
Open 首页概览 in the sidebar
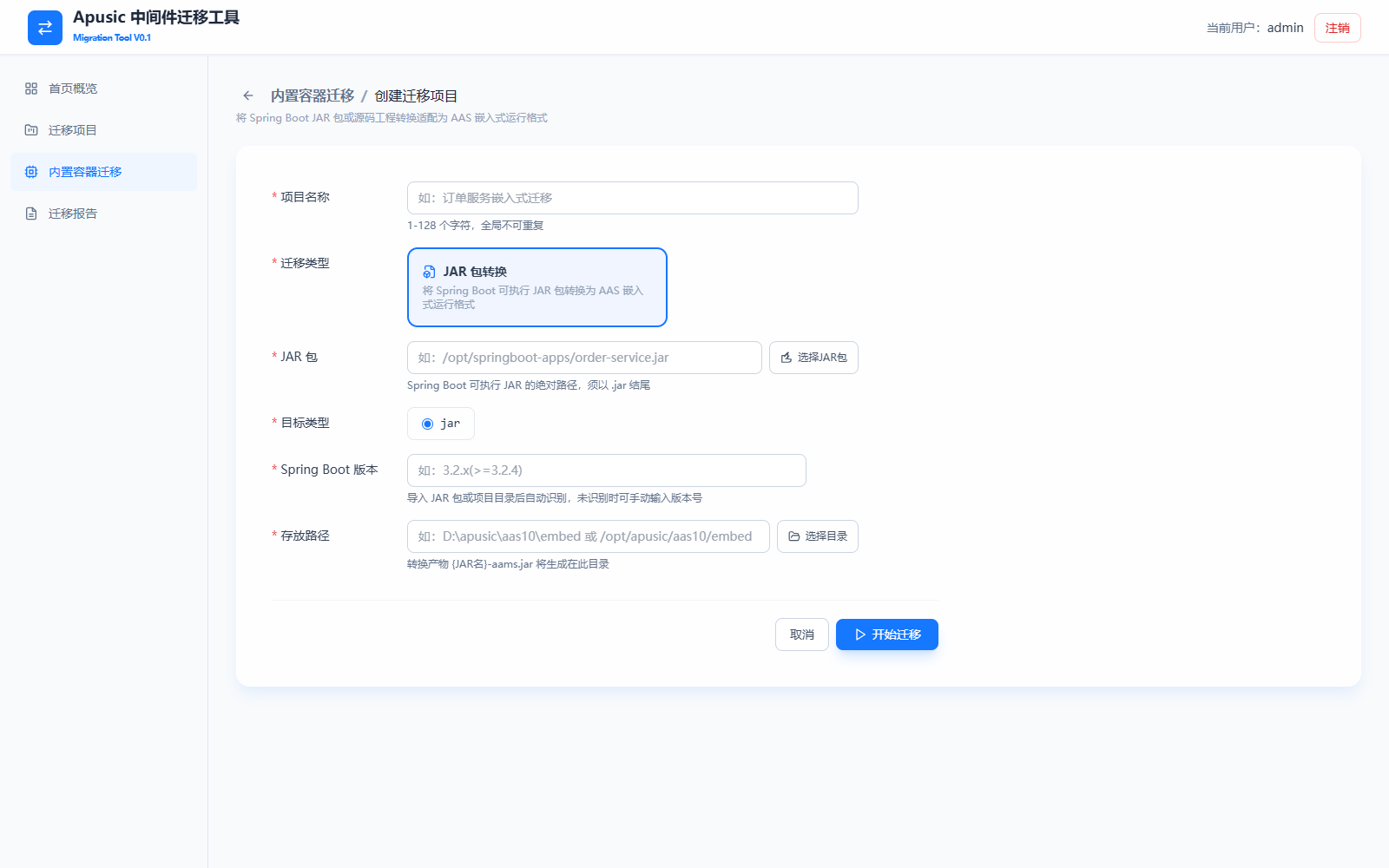click(x=104, y=89)
